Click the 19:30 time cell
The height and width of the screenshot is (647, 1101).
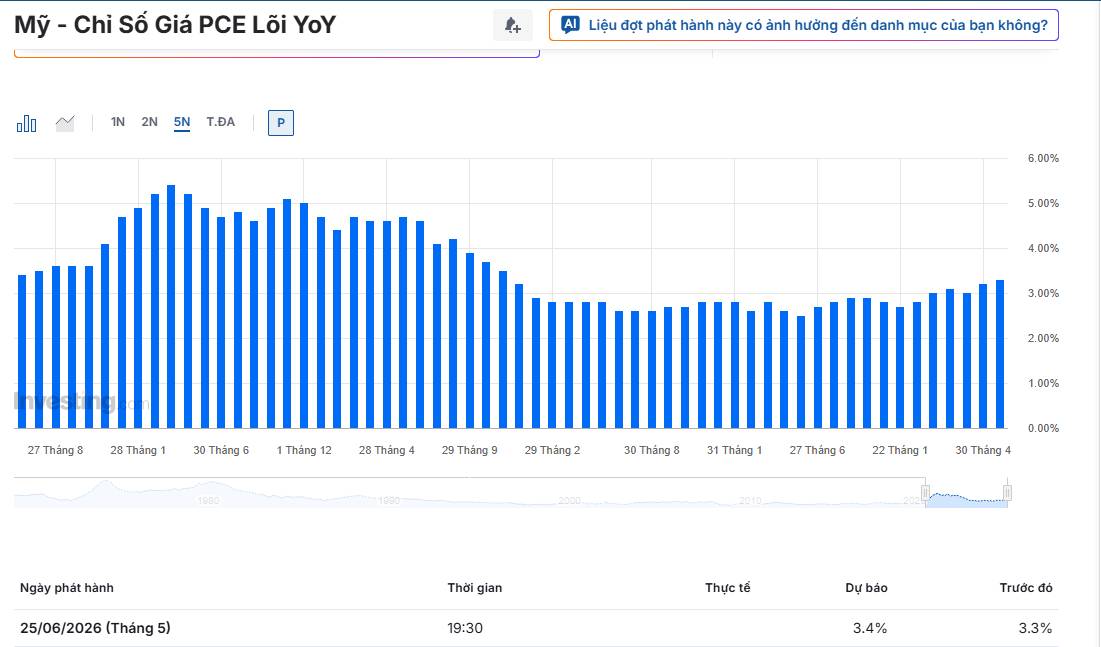(x=465, y=628)
